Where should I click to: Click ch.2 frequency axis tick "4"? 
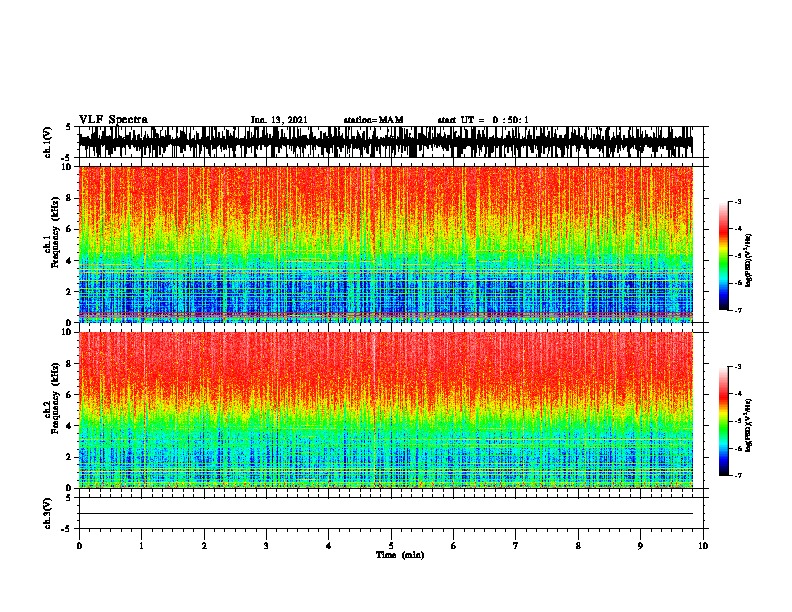point(69,426)
